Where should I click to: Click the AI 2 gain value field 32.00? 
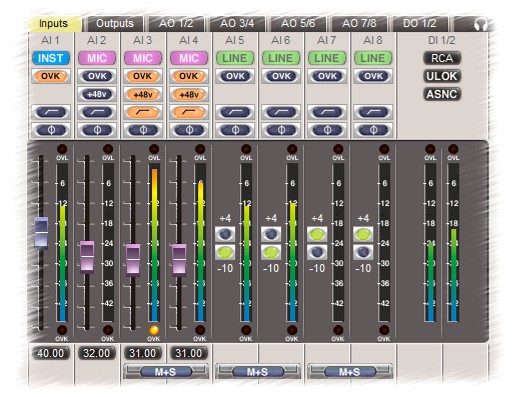tap(97, 353)
